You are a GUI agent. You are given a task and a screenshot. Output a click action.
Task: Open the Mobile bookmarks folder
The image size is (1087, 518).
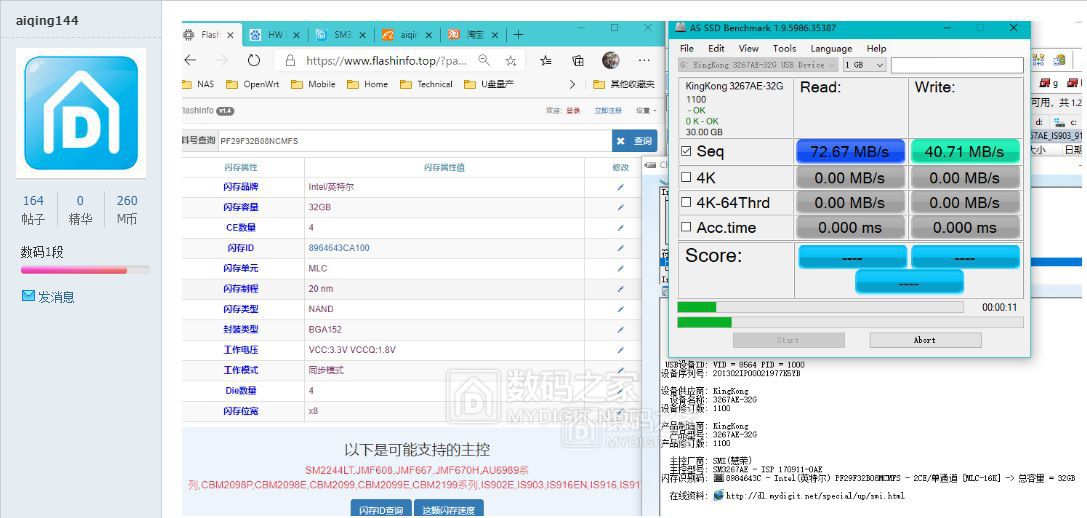[x=313, y=85]
